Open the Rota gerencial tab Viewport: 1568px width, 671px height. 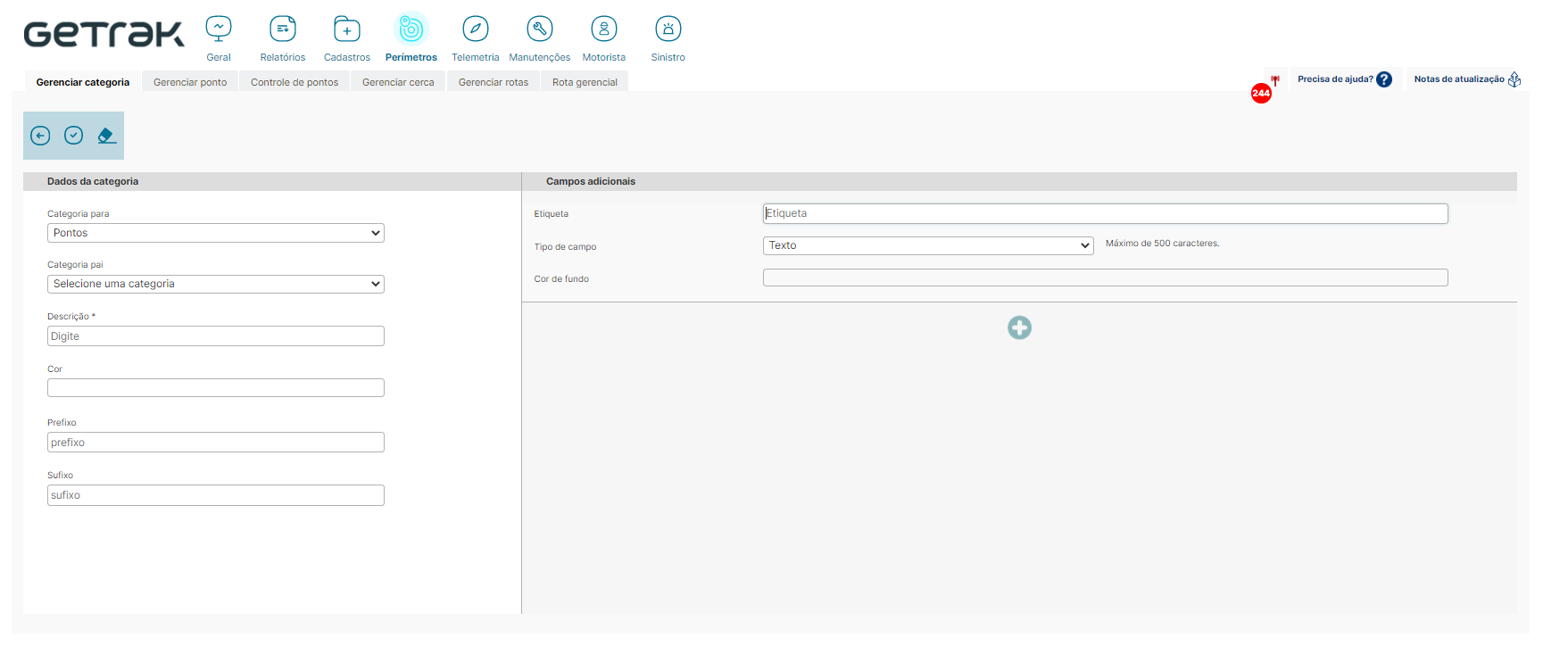pyautogui.click(x=585, y=82)
